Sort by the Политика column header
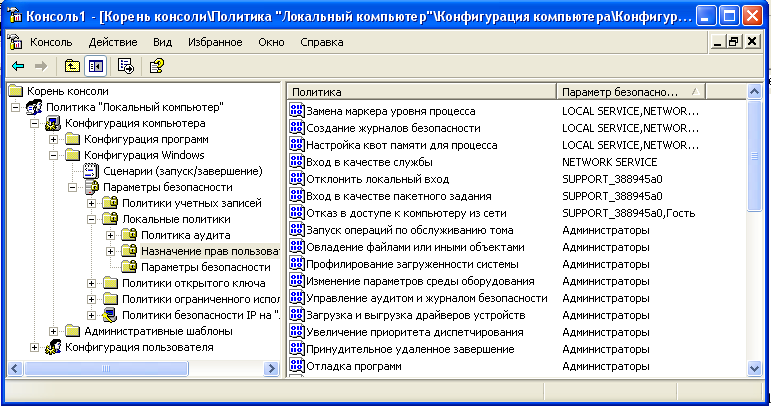This screenshot has height=406, width=771. click(421, 92)
